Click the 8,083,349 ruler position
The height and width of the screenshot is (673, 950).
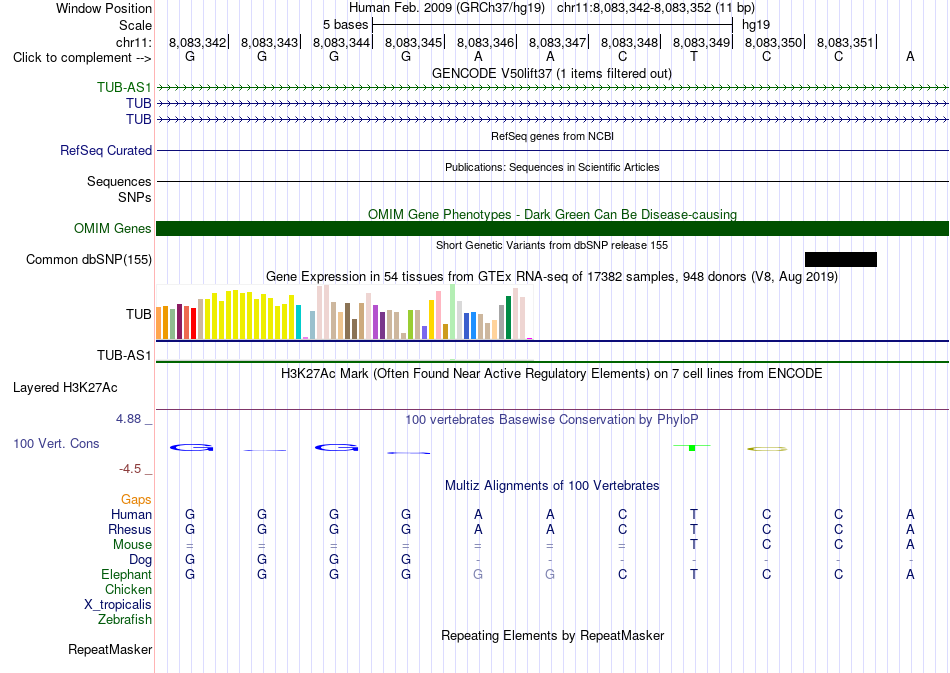[702, 42]
